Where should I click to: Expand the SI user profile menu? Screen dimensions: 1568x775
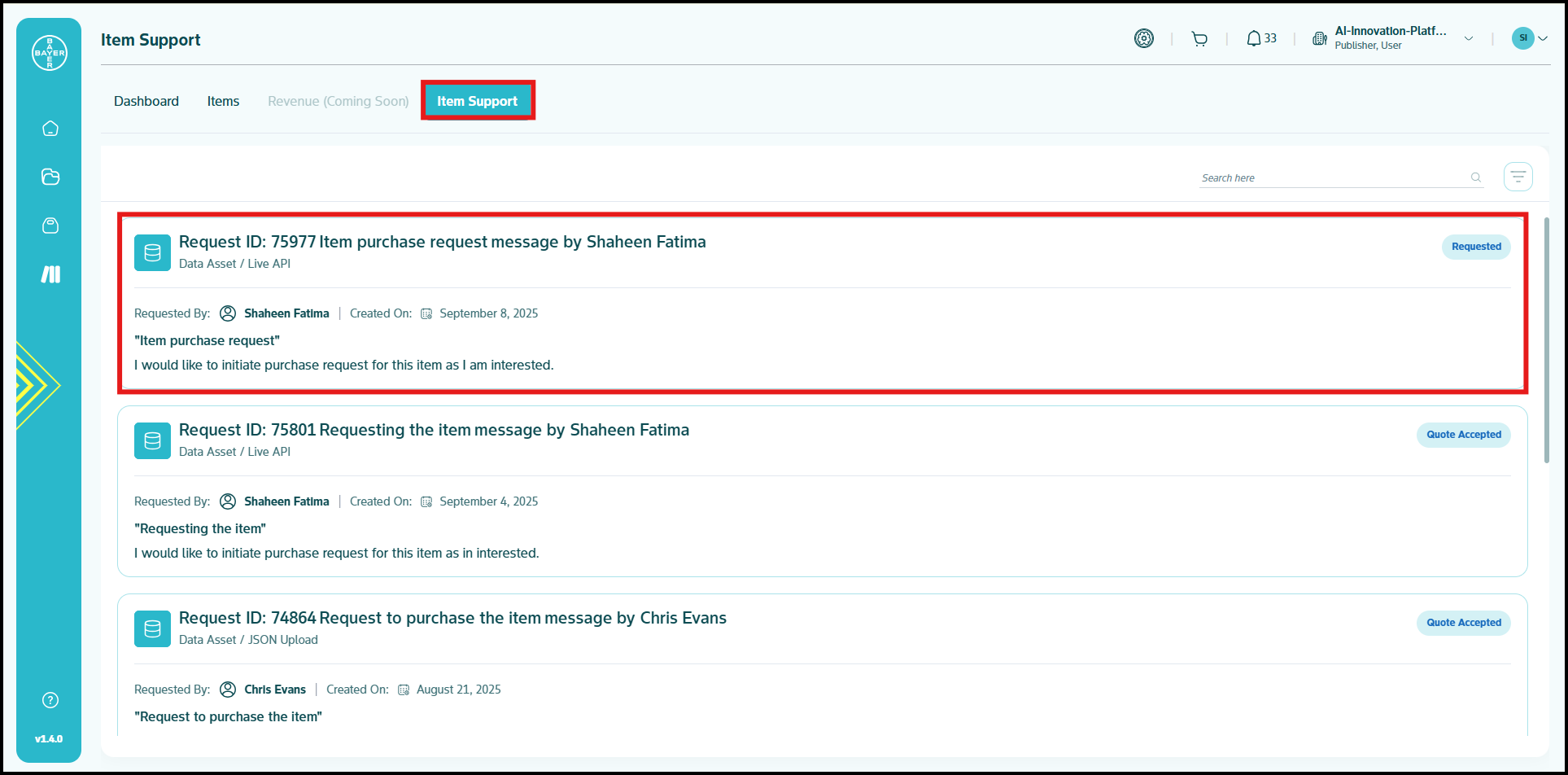click(1530, 38)
